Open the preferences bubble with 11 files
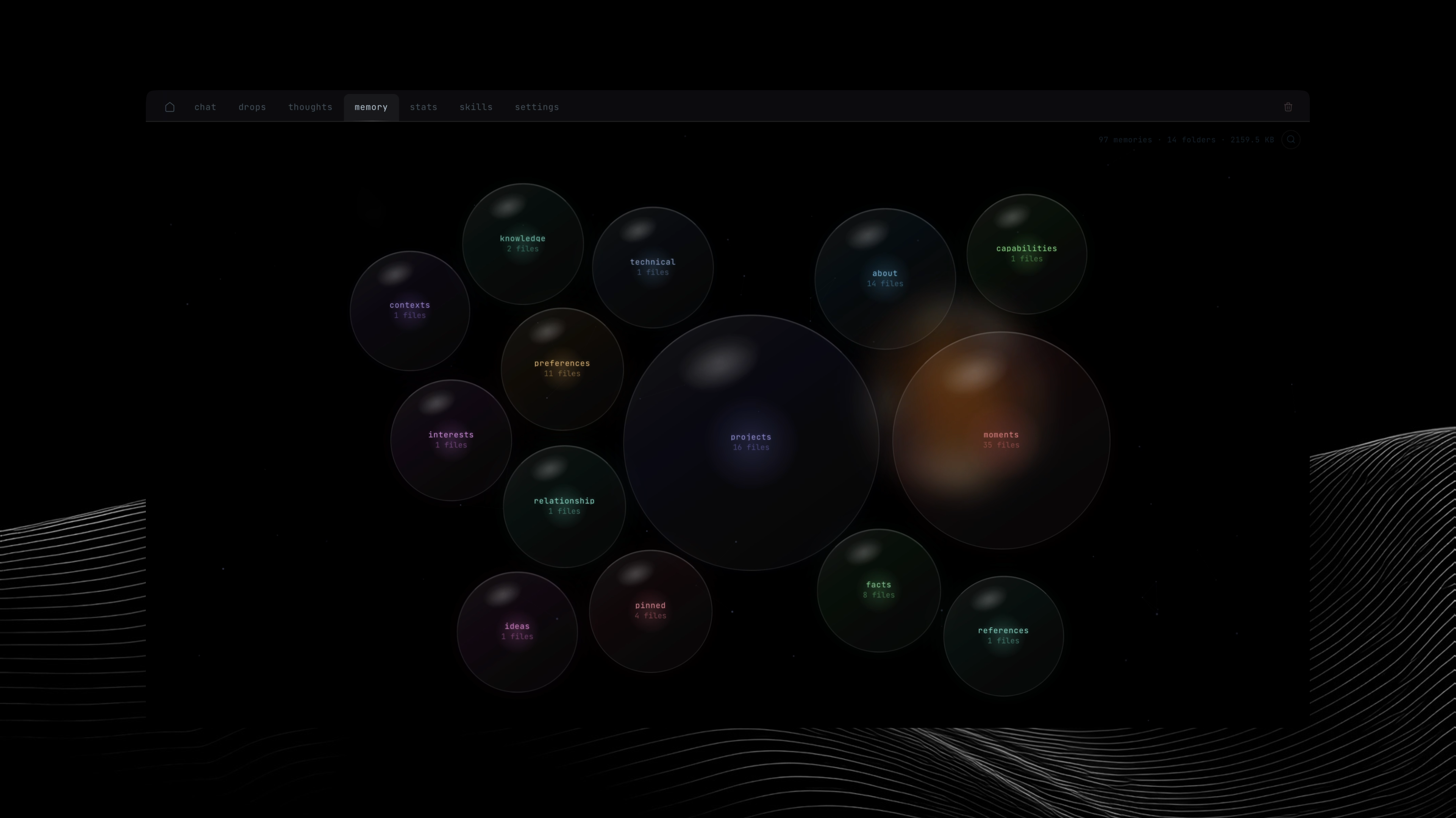 click(562, 368)
